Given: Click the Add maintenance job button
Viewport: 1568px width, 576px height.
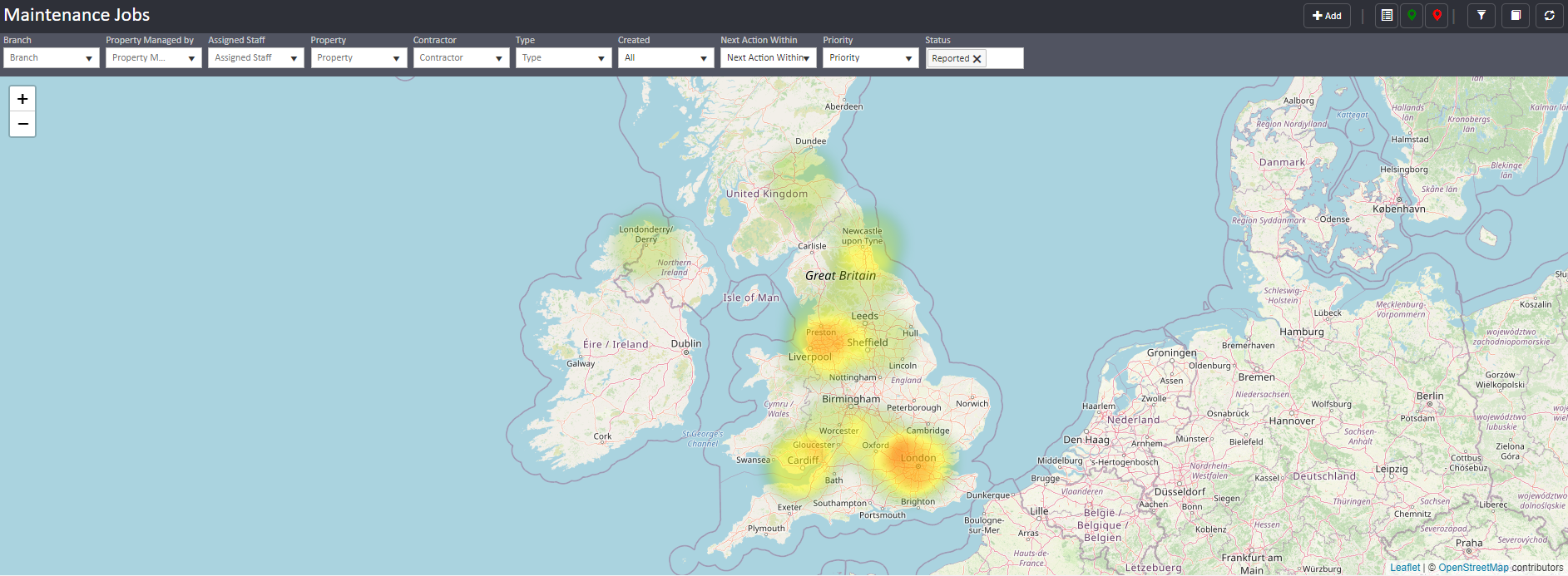Looking at the screenshot, I should (1326, 16).
